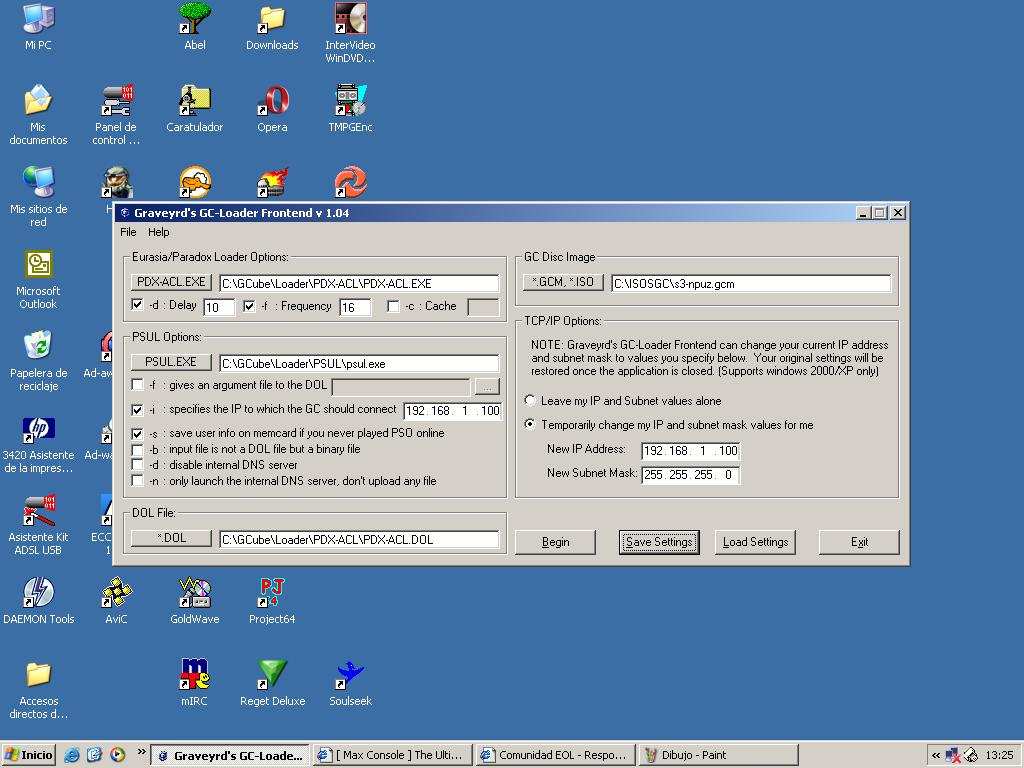
Task: Launch DAEMON Tools shortcut
Action: click(38, 601)
